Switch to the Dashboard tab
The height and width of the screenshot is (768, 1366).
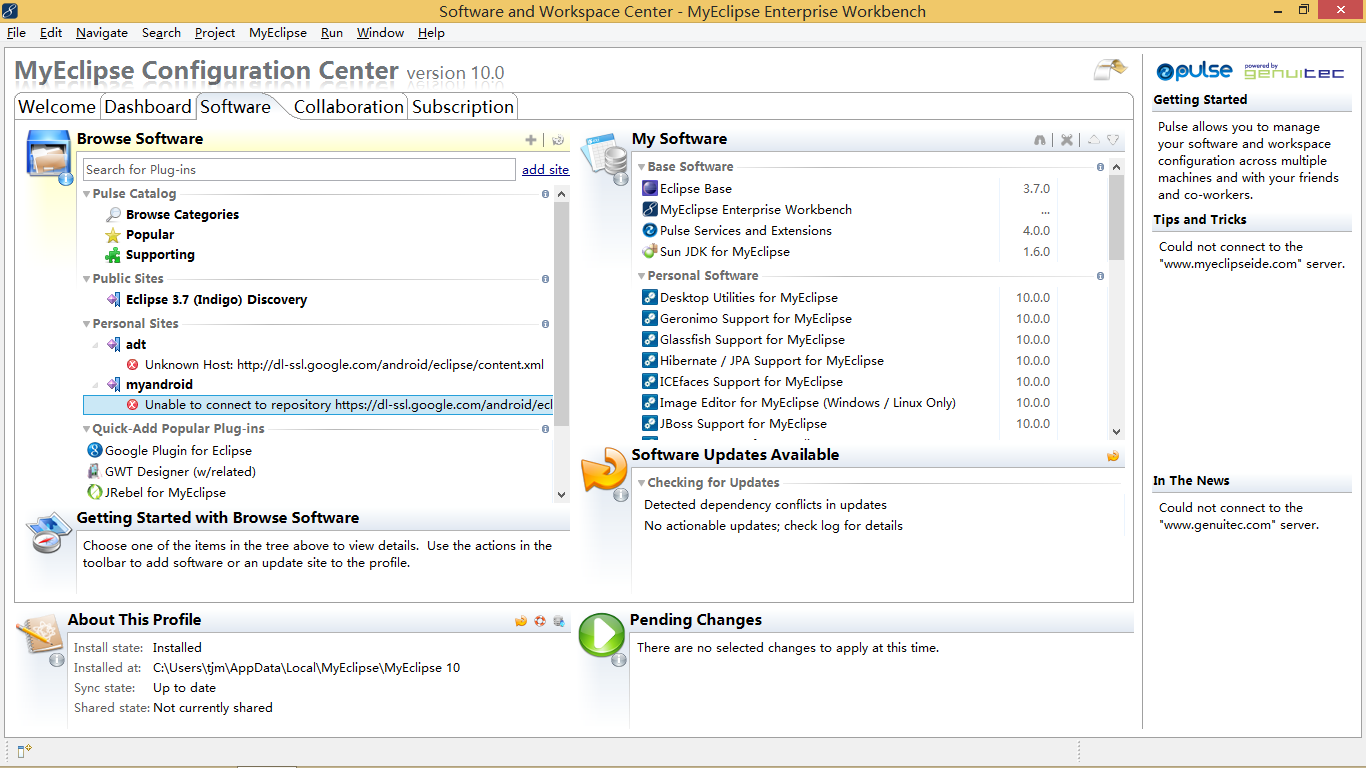[x=148, y=107]
